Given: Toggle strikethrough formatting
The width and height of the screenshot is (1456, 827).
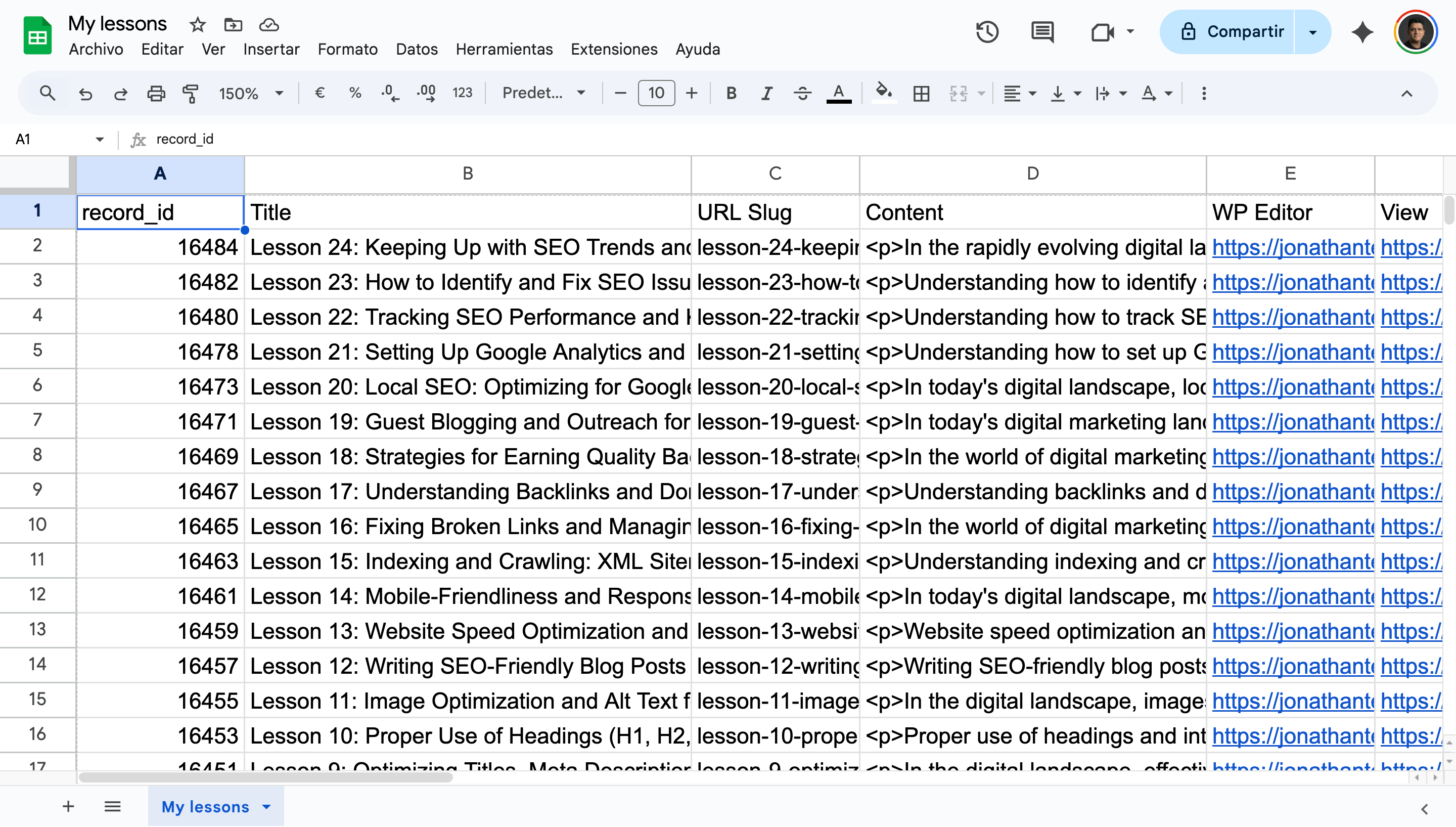Looking at the screenshot, I should (803, 93).
